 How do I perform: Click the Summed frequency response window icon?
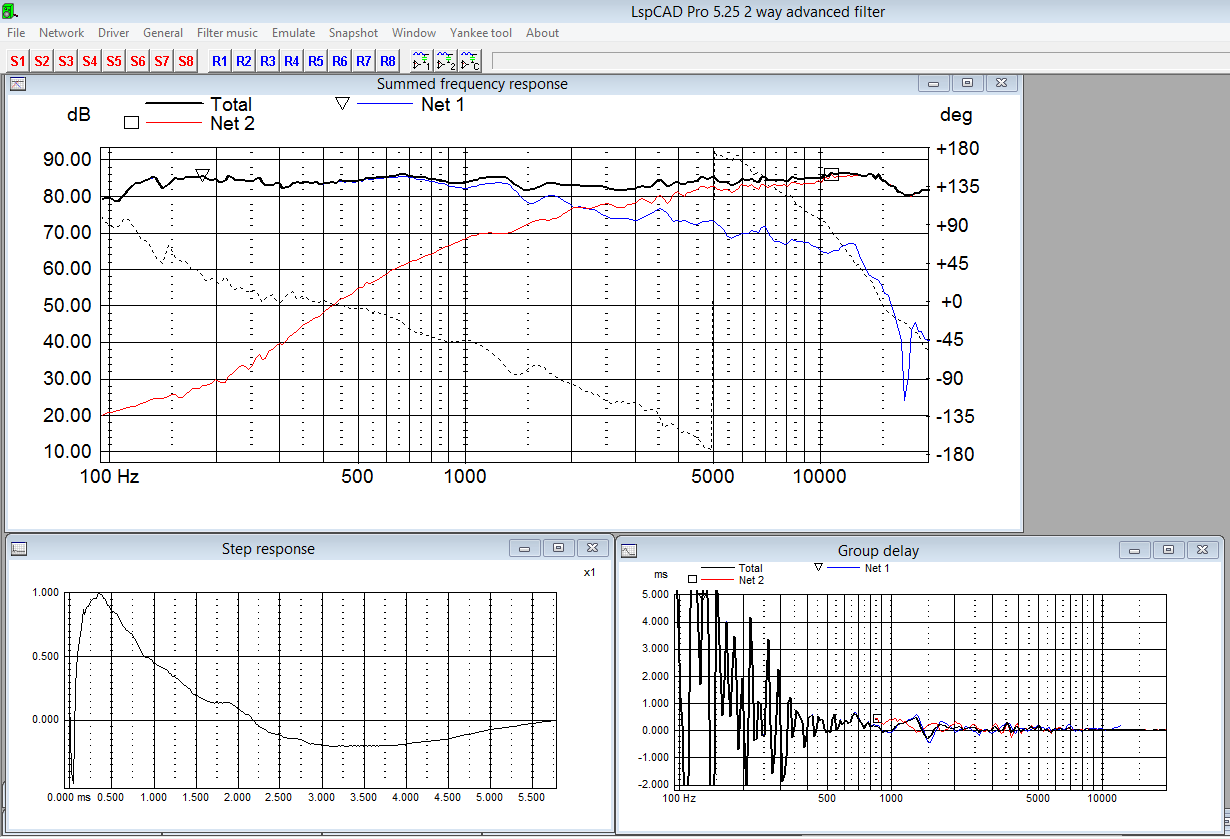18,84
